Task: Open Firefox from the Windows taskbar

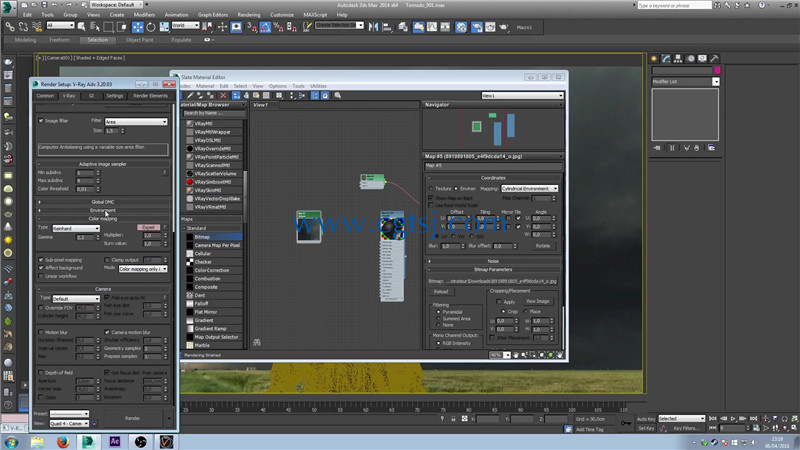Action: tap(63, 441)
